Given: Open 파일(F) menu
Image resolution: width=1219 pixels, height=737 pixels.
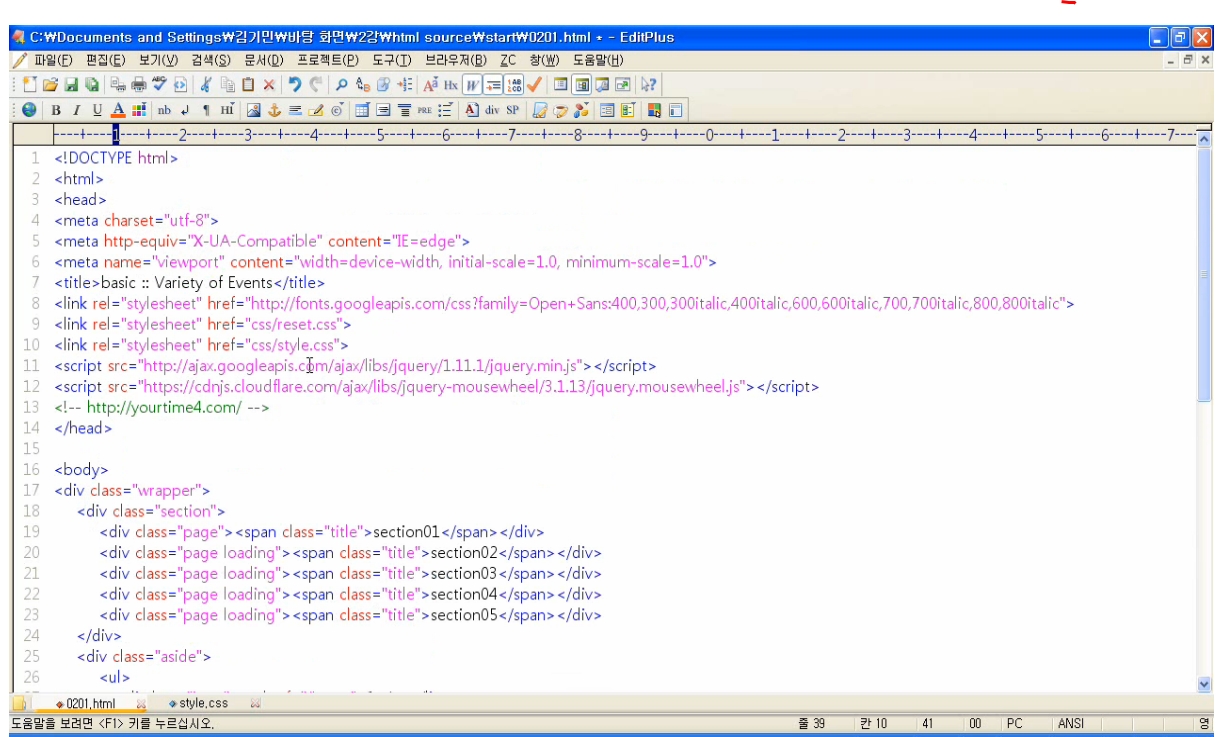Looking at the screenshot, I should click(x=54, y=60).
